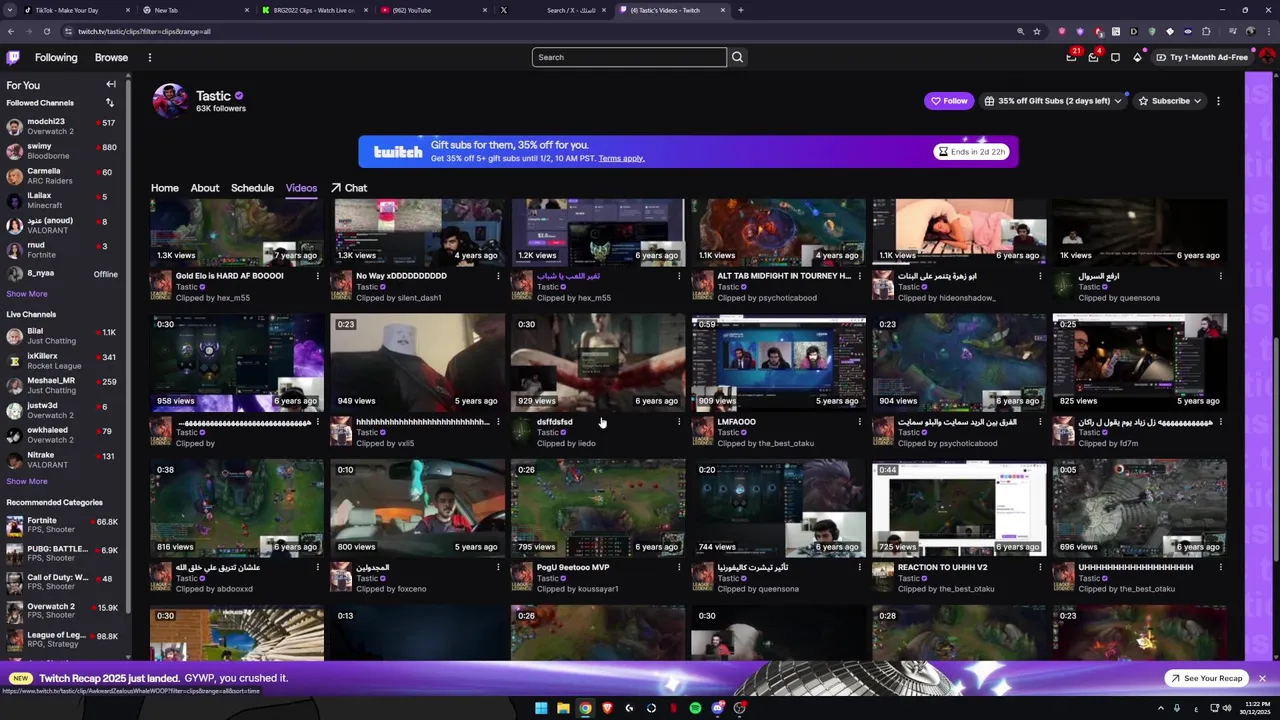Open more channel options next to Subscribe
The image size is (1280, 720).
point(1218,101)
